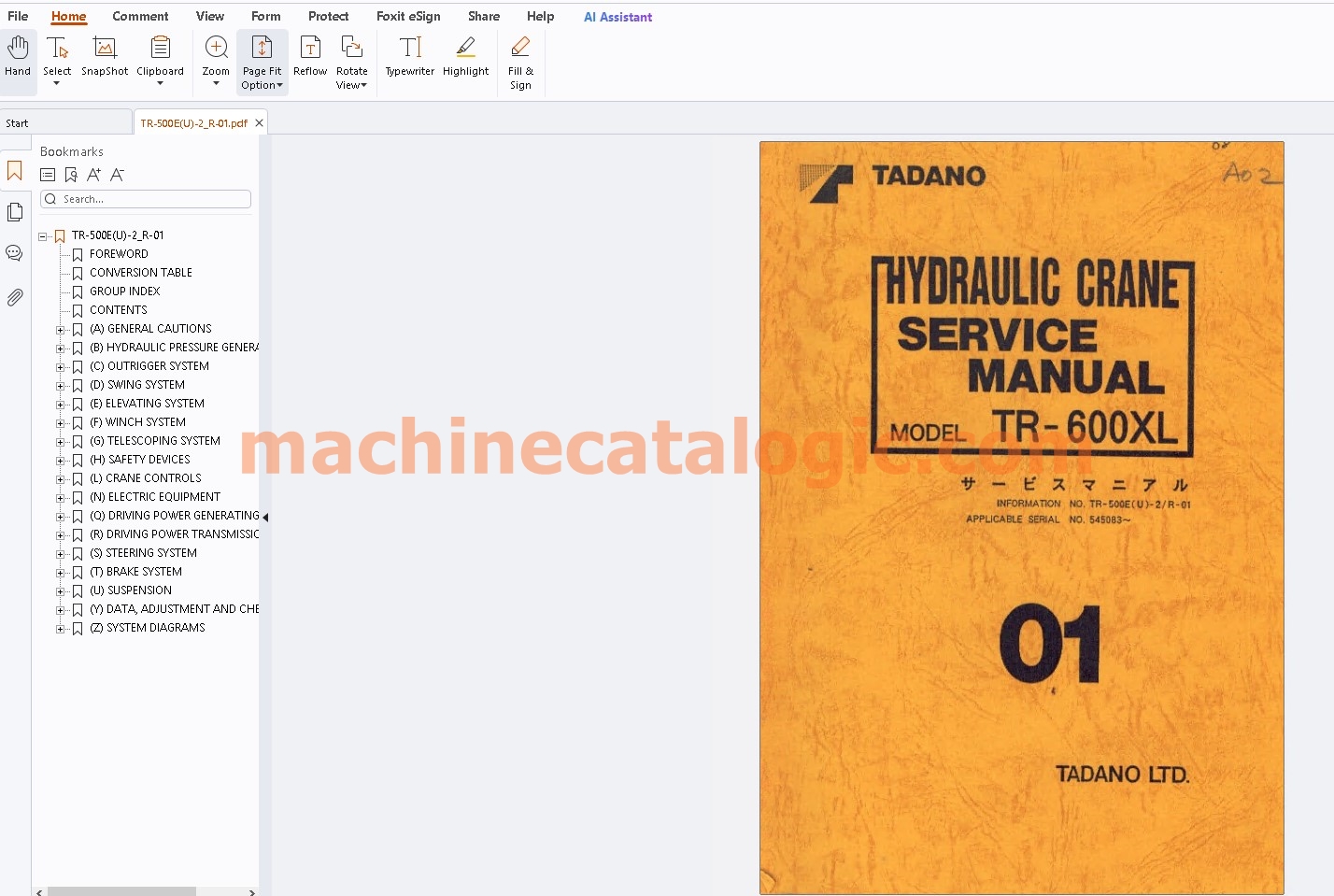
Task: Expand (F) WINCH SYSTEM bookmark
Action: coord(61,423)
